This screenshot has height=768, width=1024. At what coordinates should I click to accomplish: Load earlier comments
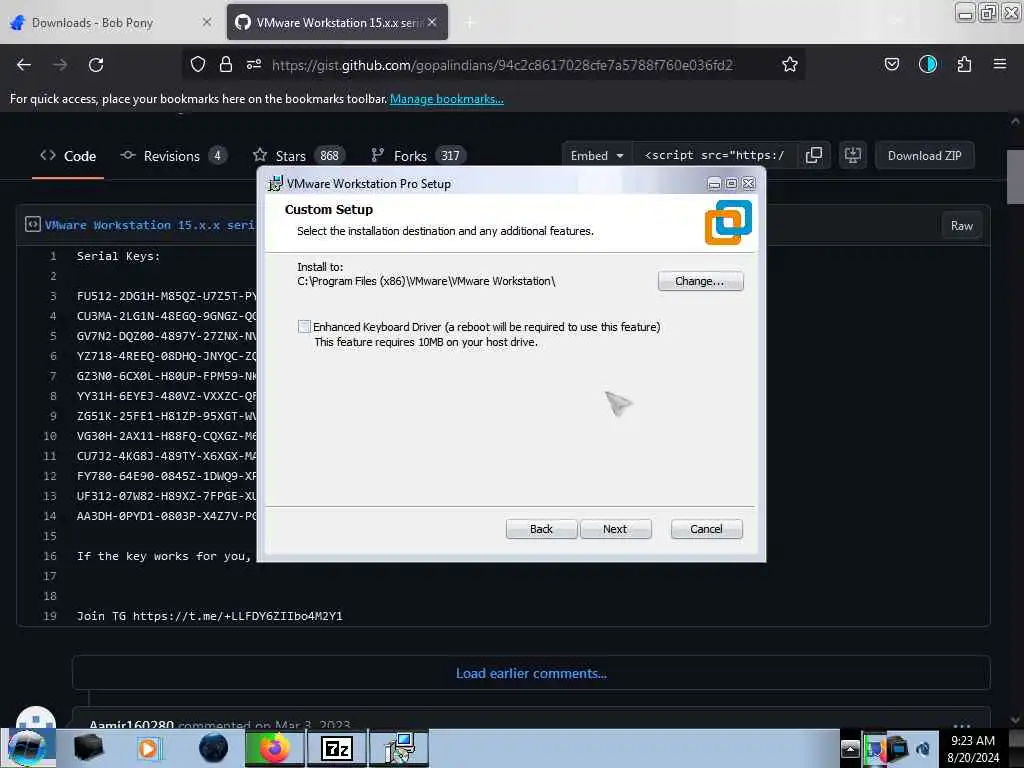click(531, 673)
